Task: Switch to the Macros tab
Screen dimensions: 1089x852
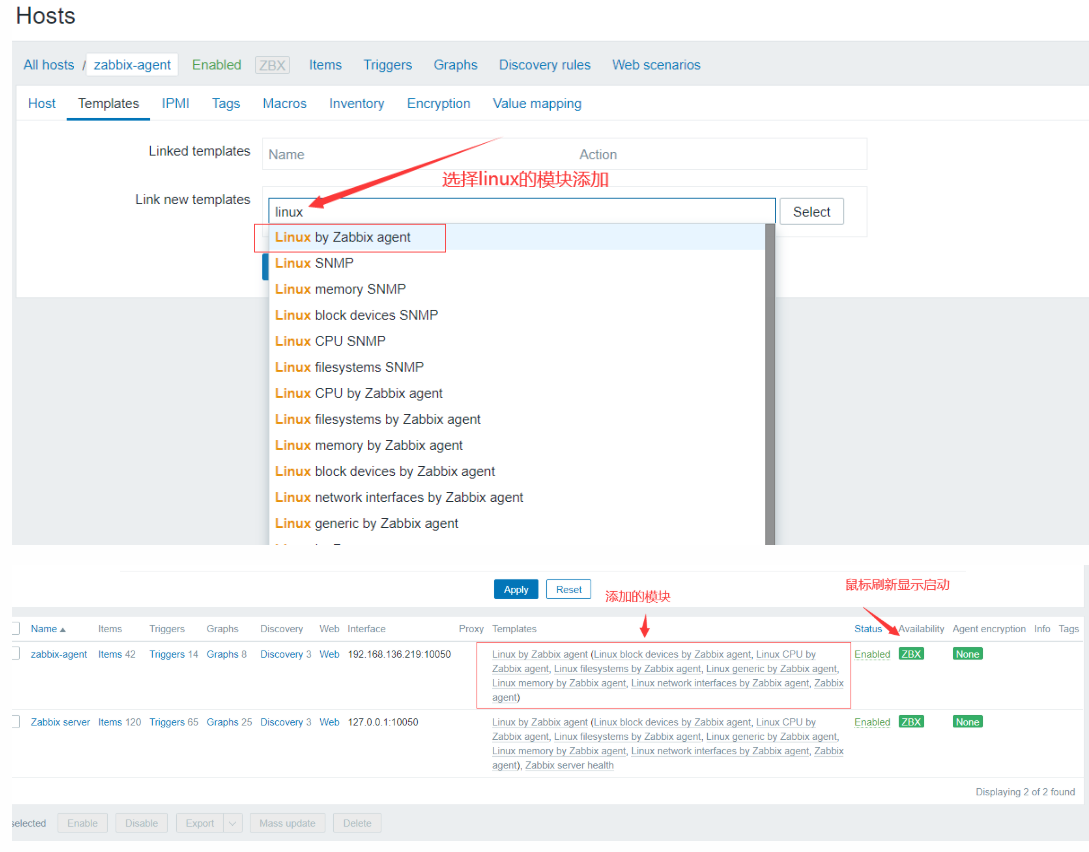Action: click(284, 103)
